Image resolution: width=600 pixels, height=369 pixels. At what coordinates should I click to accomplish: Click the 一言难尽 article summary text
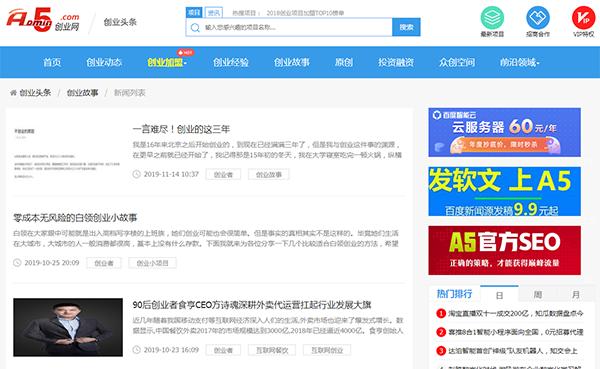tap(267, 150)
